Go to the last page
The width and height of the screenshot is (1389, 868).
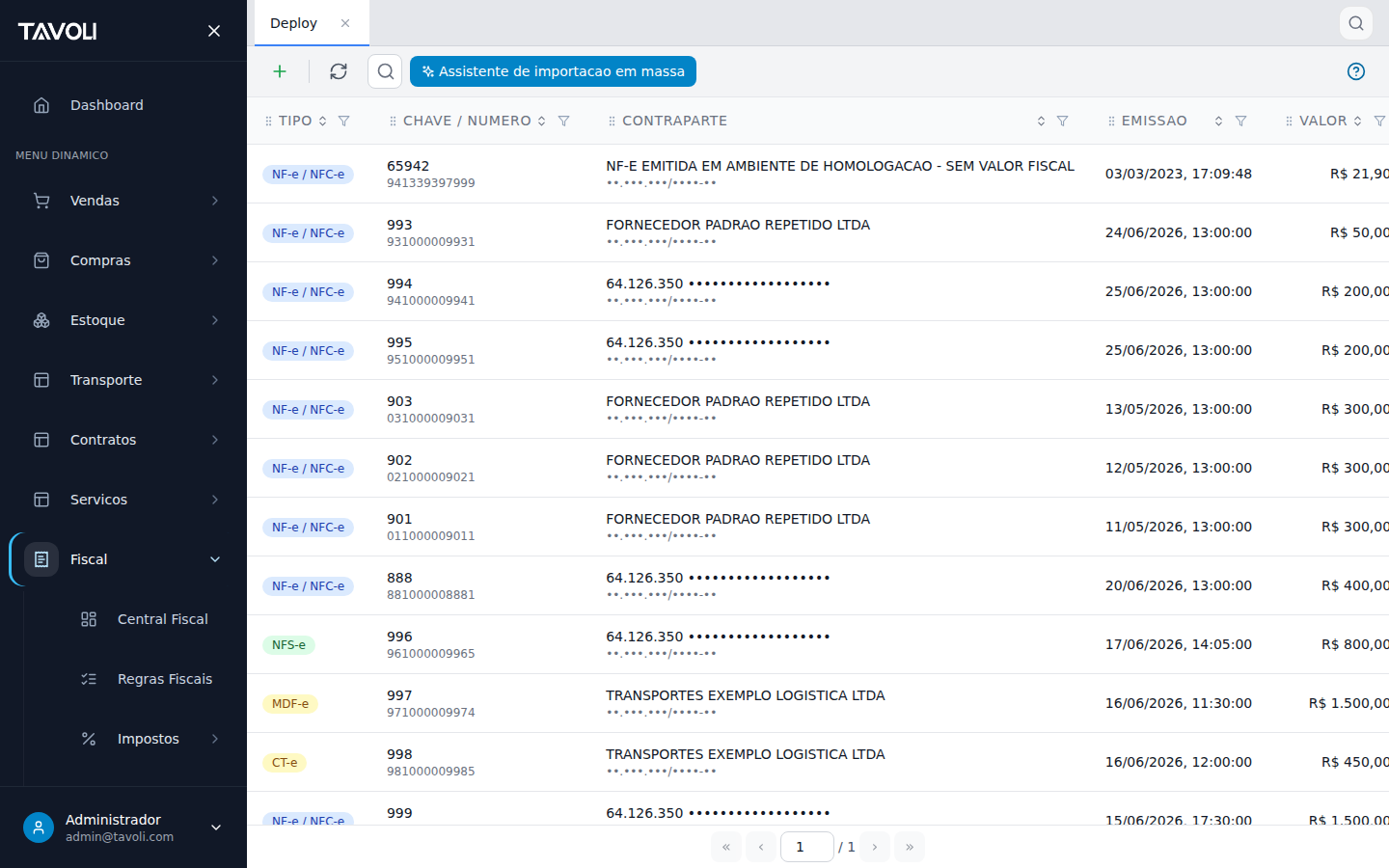tap(910, 847)
